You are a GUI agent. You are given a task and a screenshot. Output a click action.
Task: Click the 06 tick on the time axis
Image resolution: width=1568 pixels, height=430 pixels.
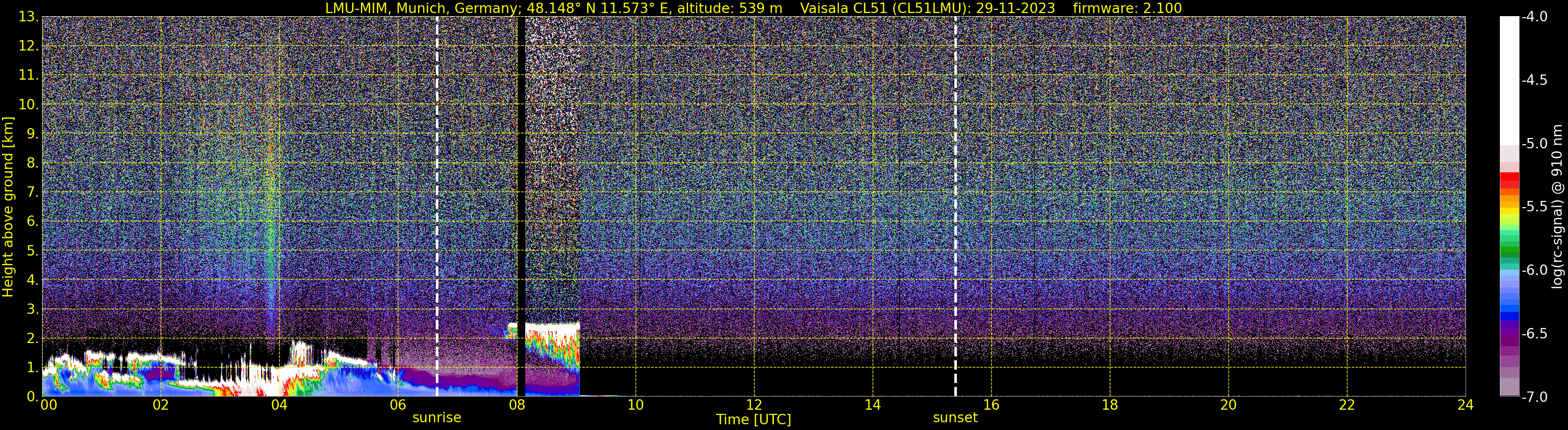(398, 405)
